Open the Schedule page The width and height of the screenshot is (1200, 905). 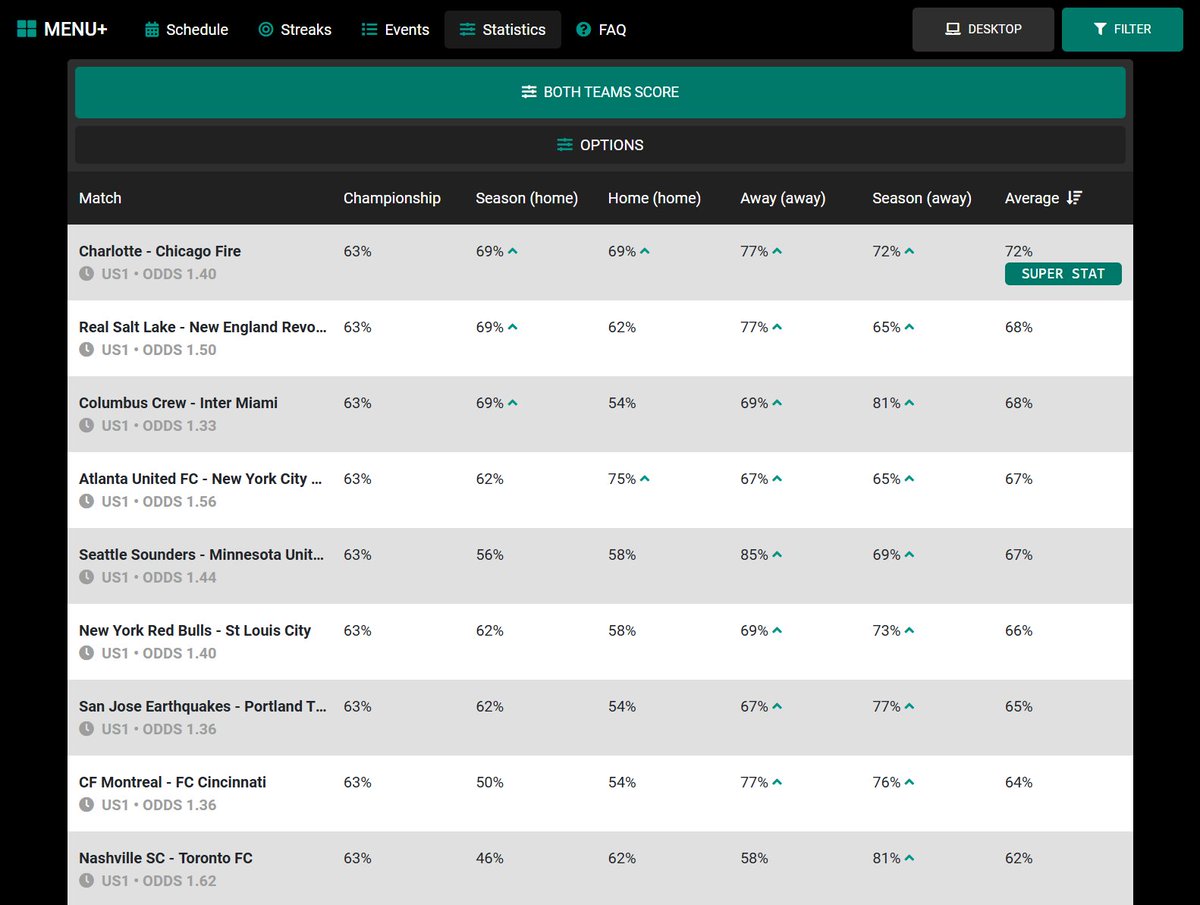187,30
